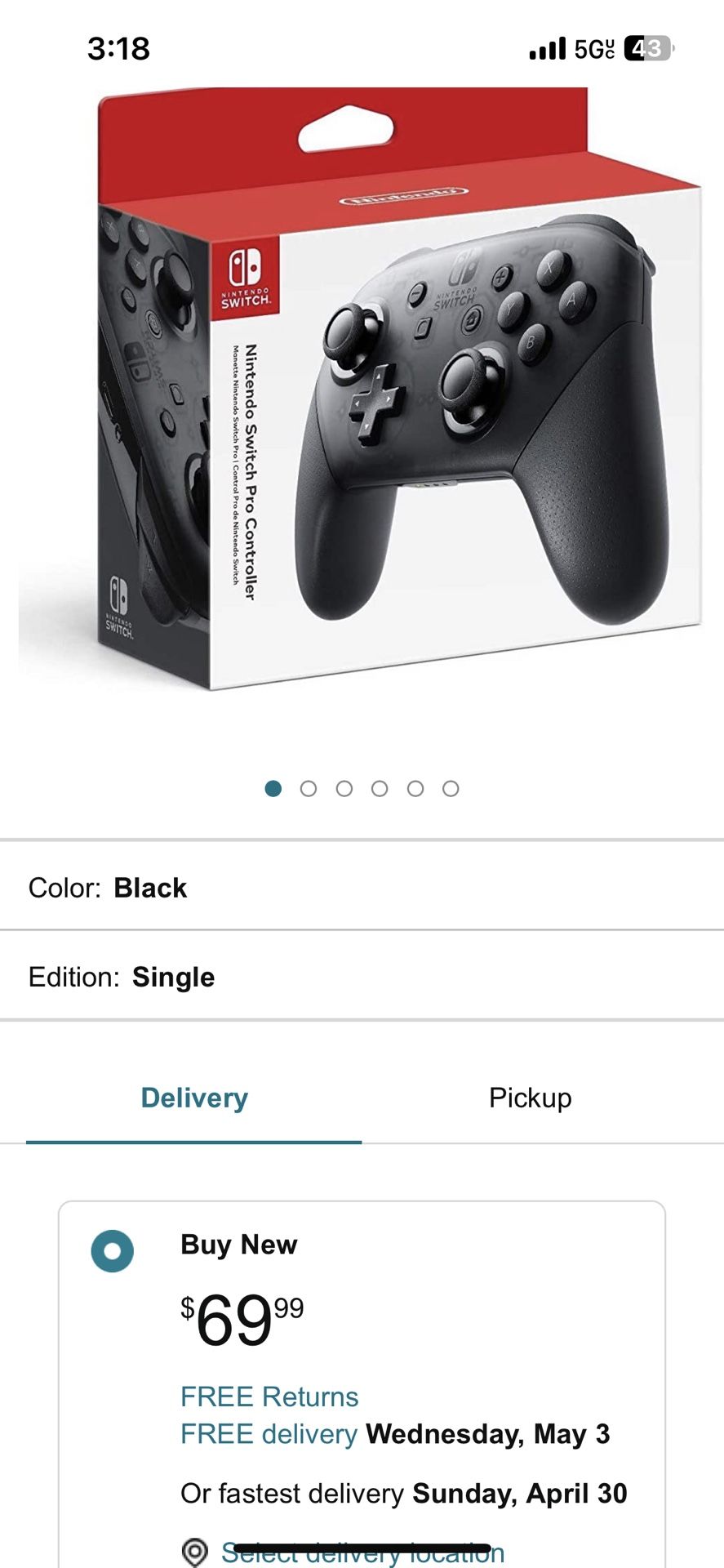Image resolution: width=724 pixels, height=1568 pixels.
Task: Switch to the Pickup tab
Action: click(x=531, y=1098)
